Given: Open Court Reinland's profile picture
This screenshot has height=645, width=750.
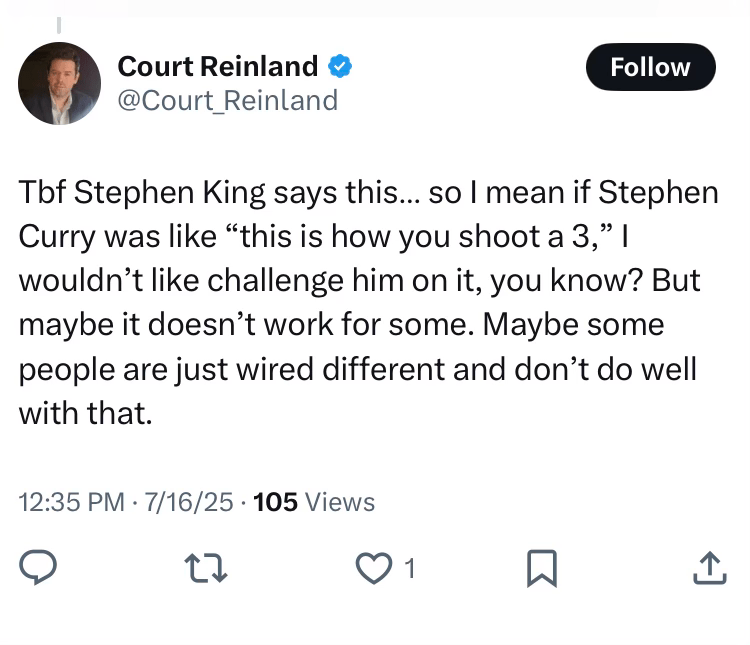Looking at the screenshot, I should pyautogui.click(x=60, y=84).
